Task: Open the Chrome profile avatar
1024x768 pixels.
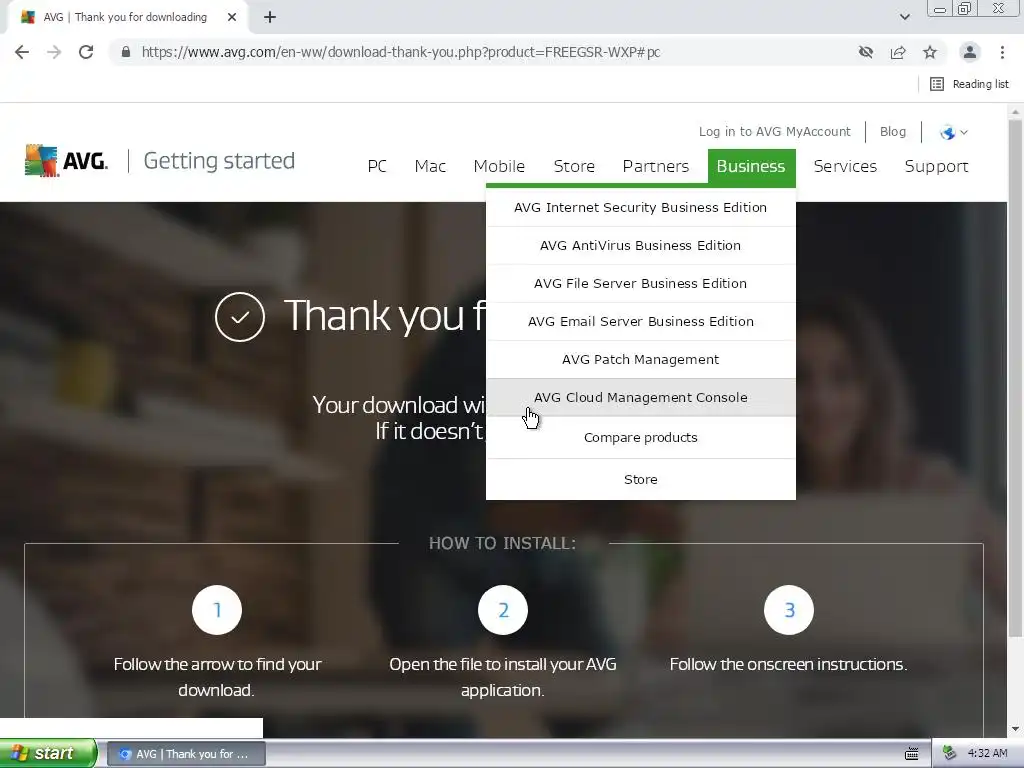Action: tap(970, 52)
